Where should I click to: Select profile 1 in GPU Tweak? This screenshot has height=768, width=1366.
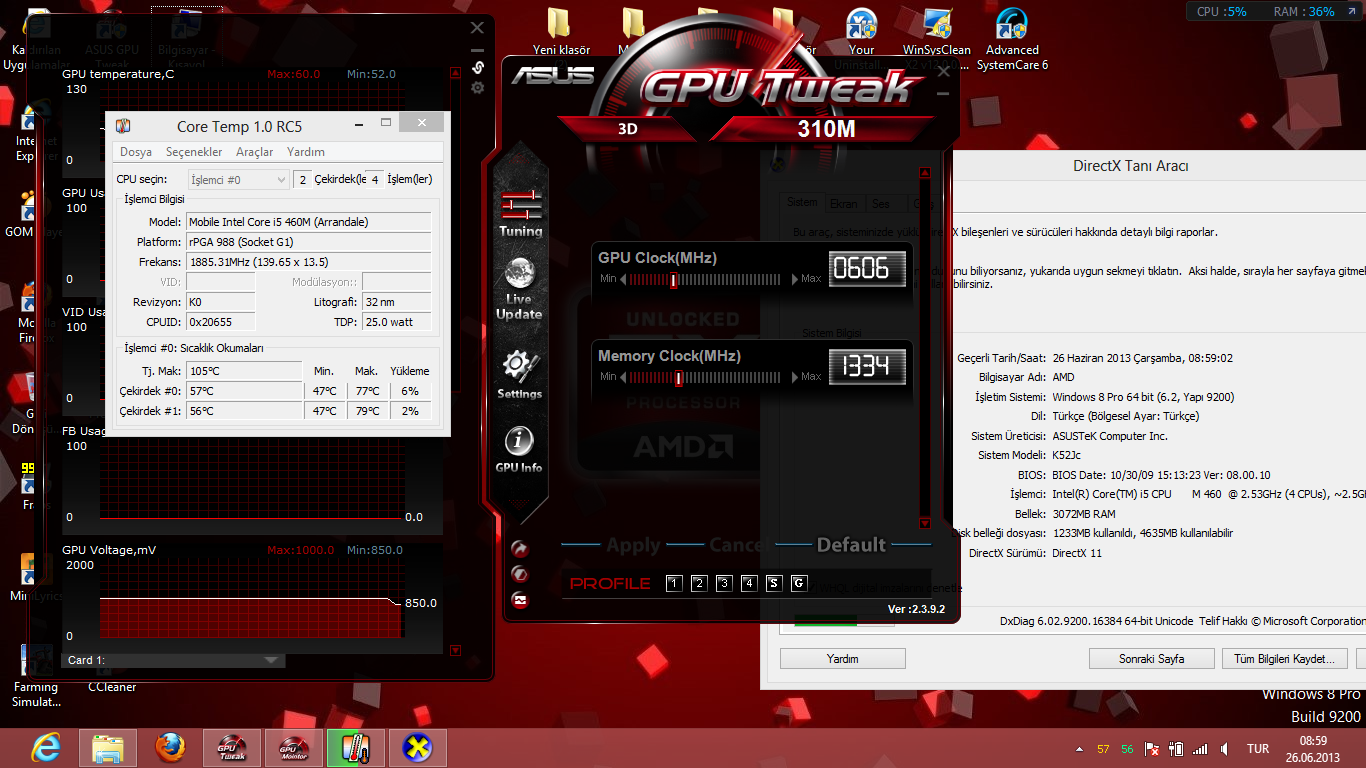point(674,583)
